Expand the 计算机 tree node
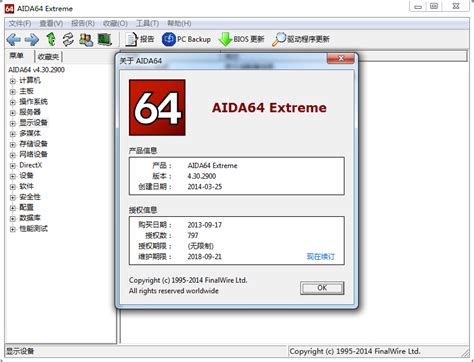The width and height of the screenshot is (474, 362). pos(13,81)
